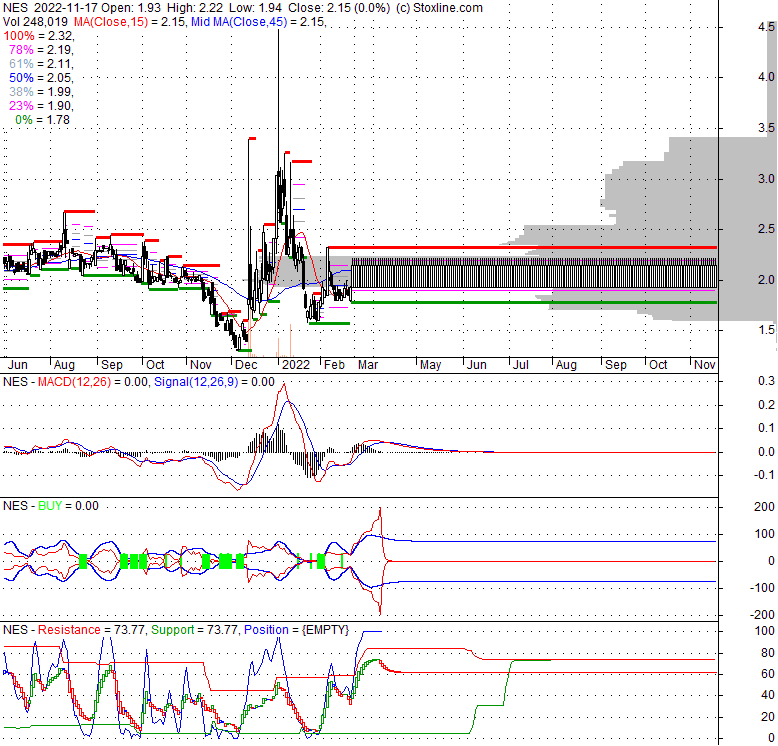Click the 'Jun' label at axis start

18,365
